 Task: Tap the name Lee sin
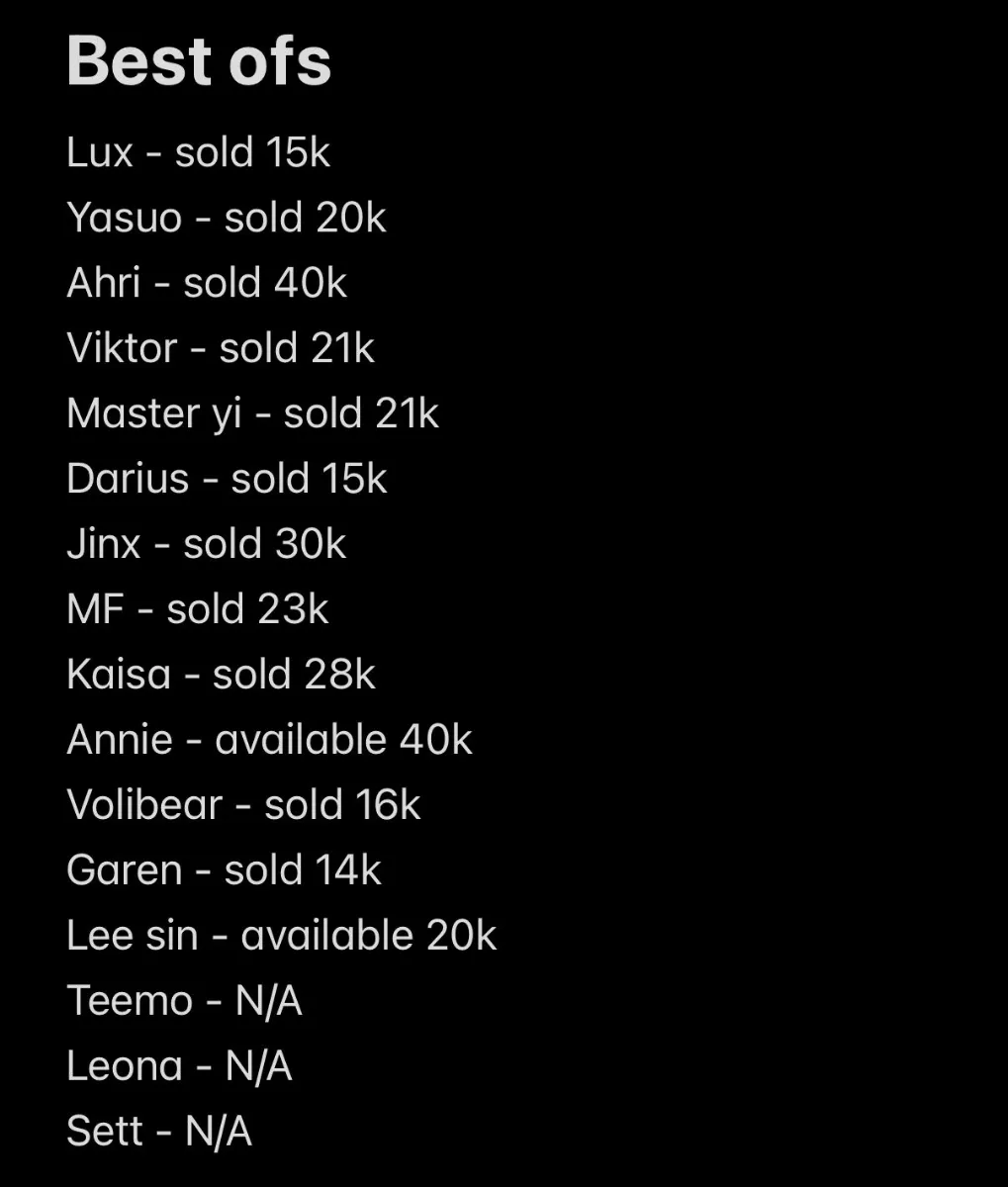[133, 936]
